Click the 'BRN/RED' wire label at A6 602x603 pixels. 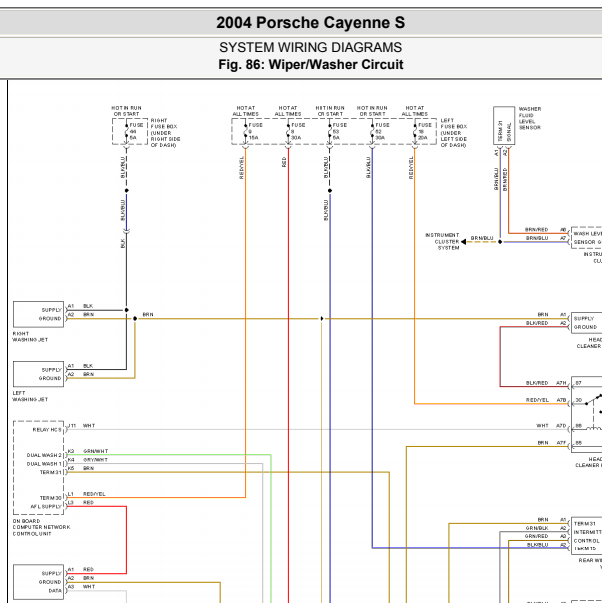click(536, 230)
